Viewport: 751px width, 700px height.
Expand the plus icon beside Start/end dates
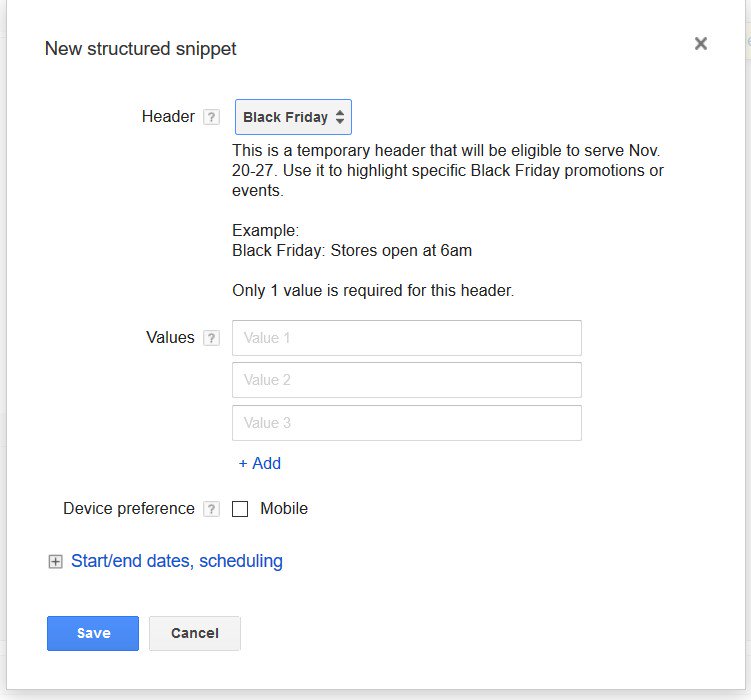56,561
